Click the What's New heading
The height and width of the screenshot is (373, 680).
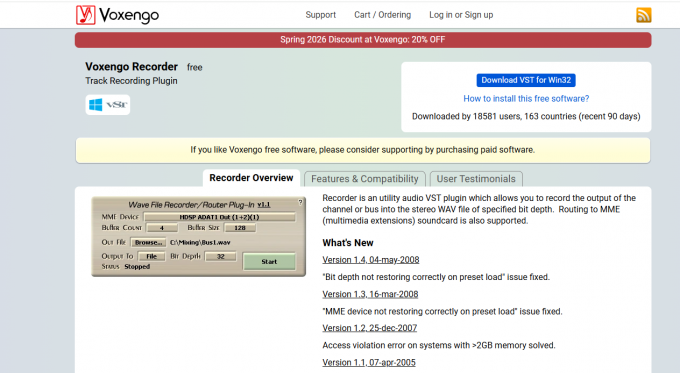[x=348, y=243]
